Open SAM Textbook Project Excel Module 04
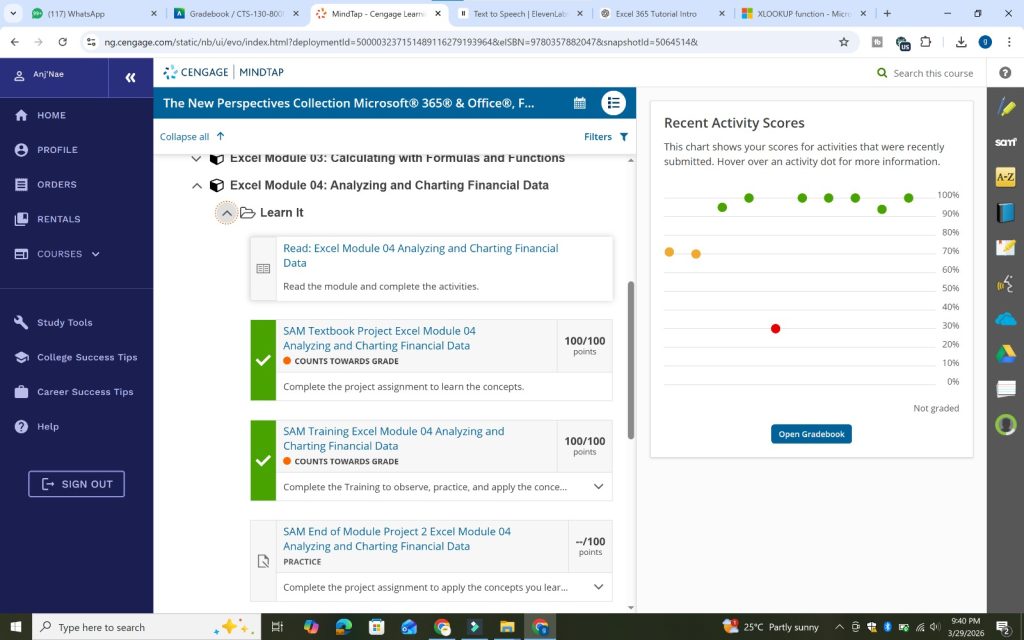 coord(379,338)
